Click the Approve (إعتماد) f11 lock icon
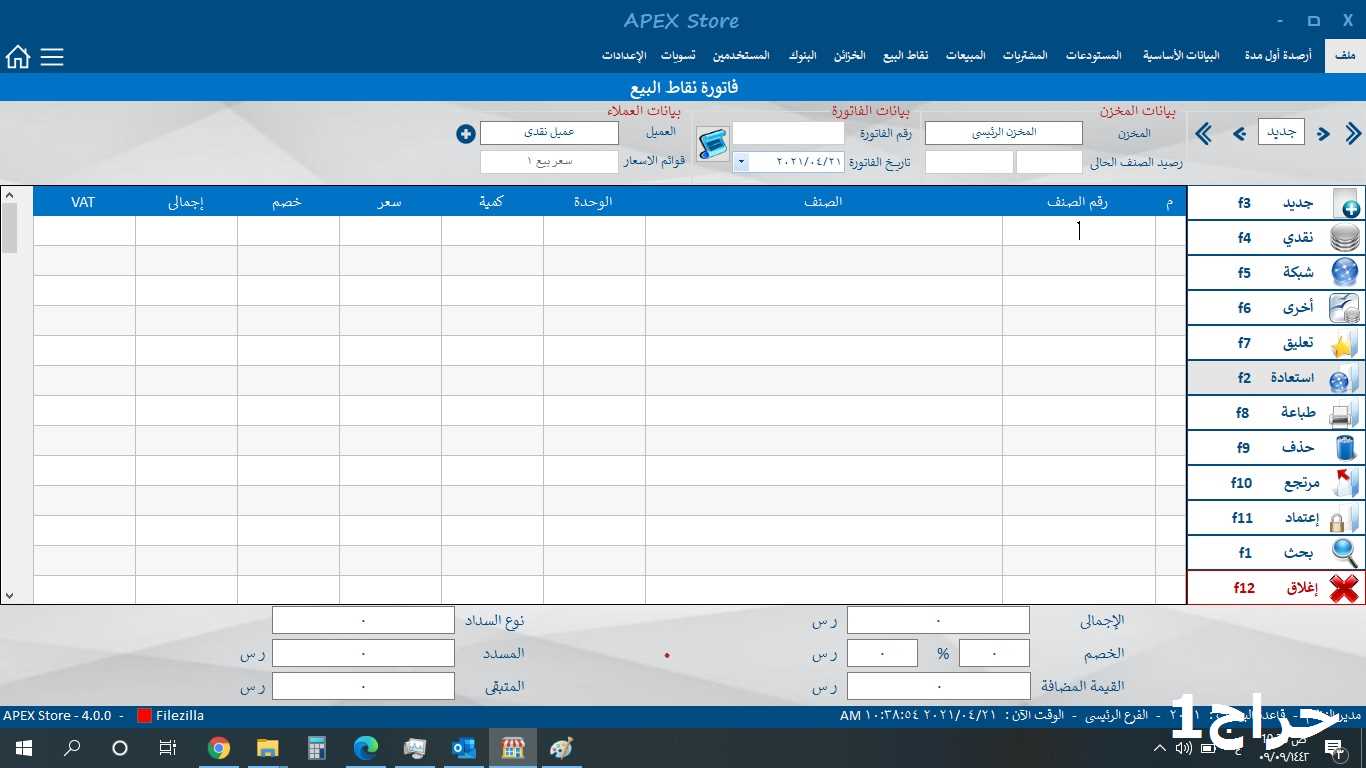 (1345, 518)
